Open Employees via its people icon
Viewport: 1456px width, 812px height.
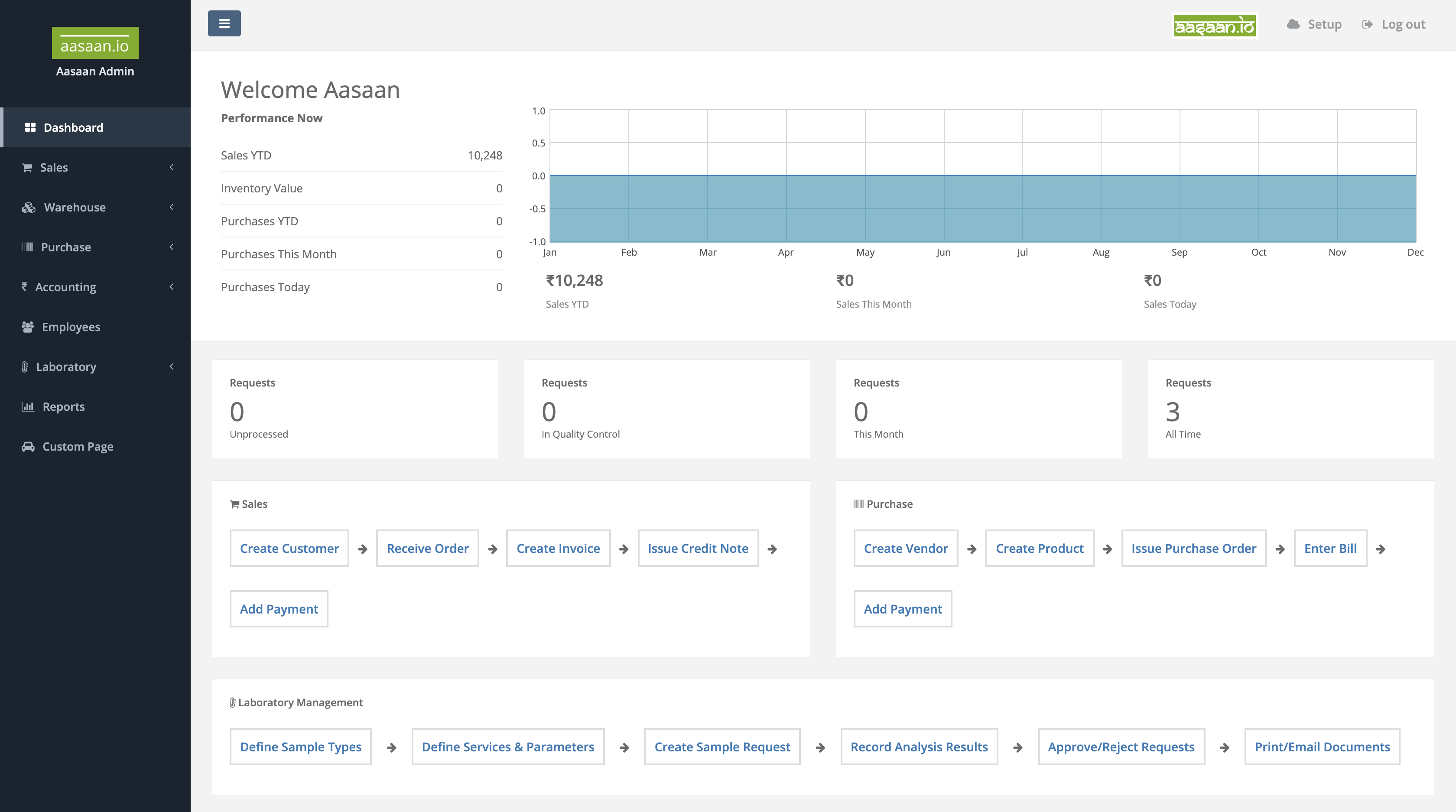click(x=27, y=327)
